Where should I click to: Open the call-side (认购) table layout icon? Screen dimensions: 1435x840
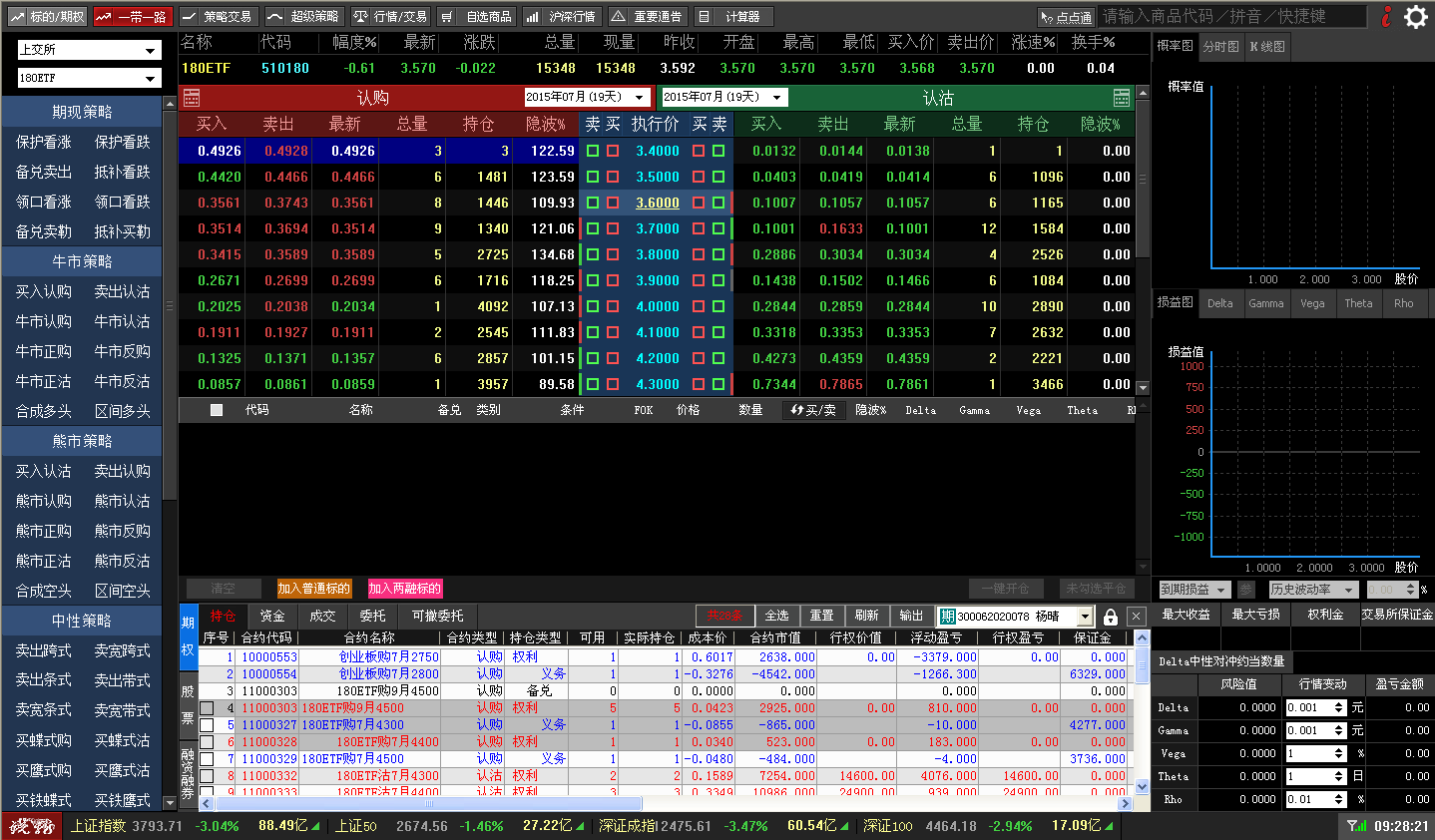[x=192, y=98]
